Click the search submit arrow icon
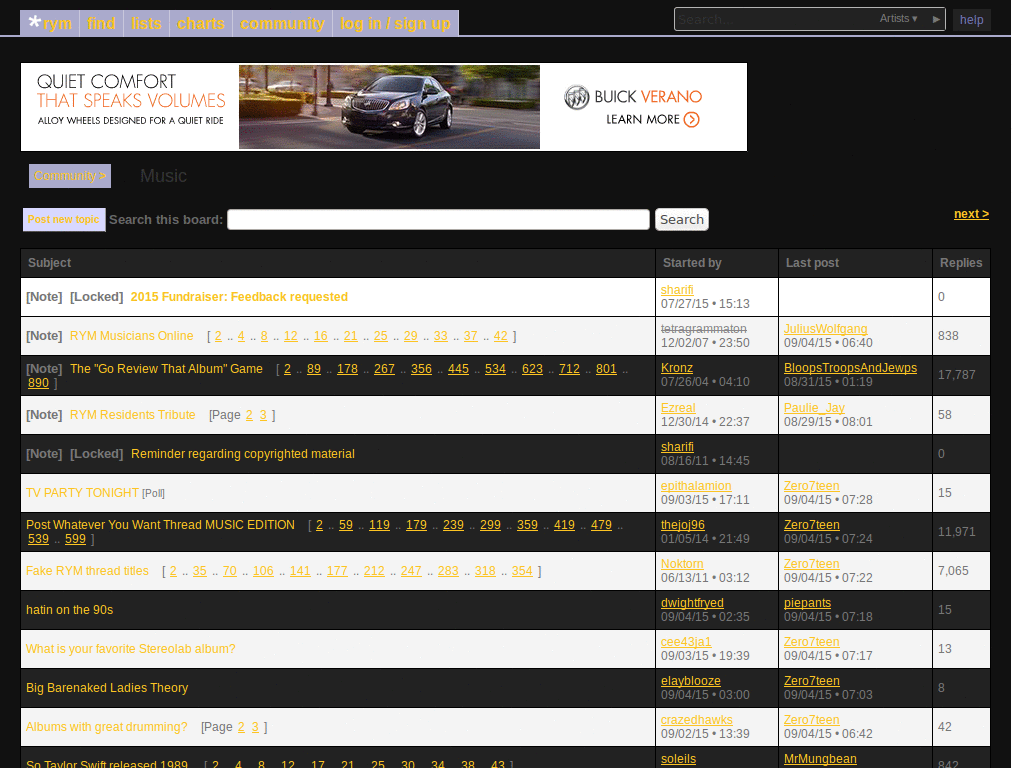Screen dimensions: 1024x768 (x=936, y=19)
